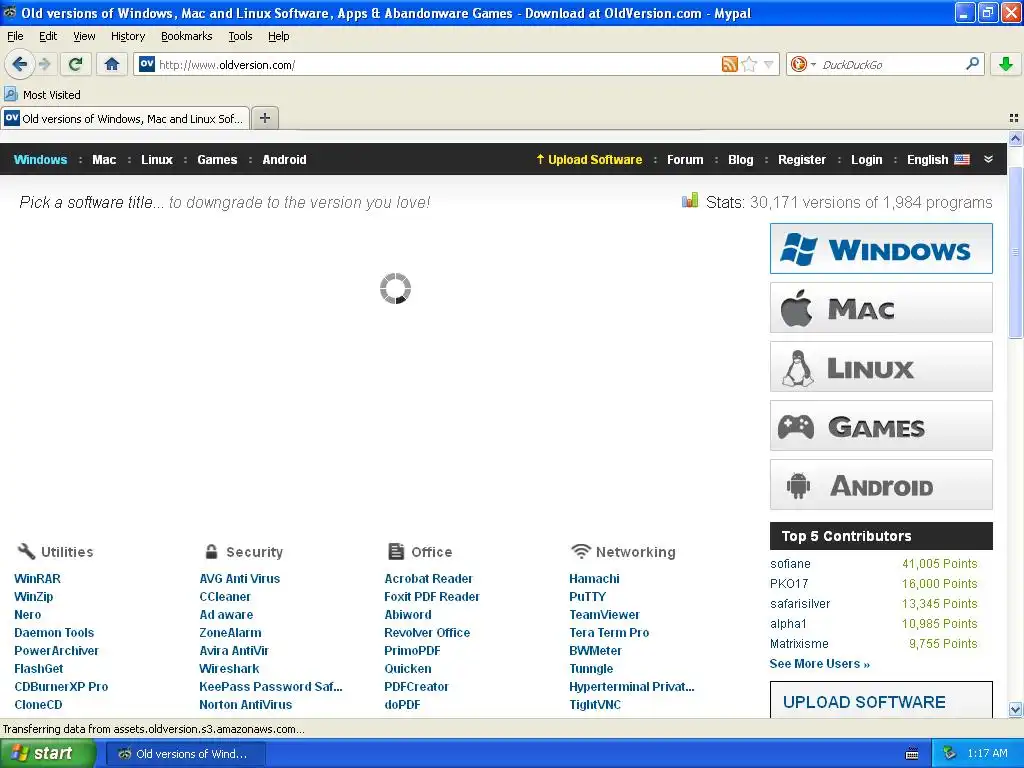
Task: Open the downloads green arrow button
Action: [x=1006, y=64]
